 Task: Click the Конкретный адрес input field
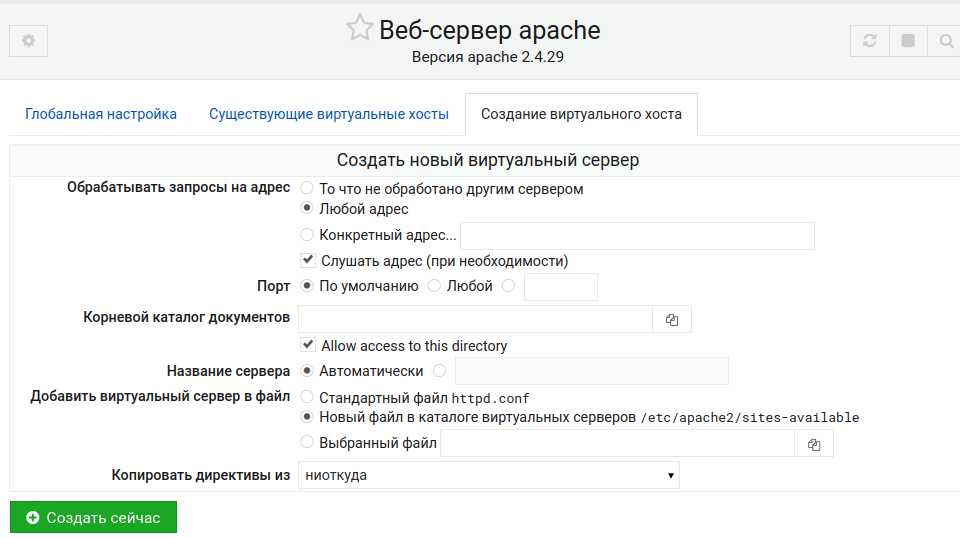[637, 236]
